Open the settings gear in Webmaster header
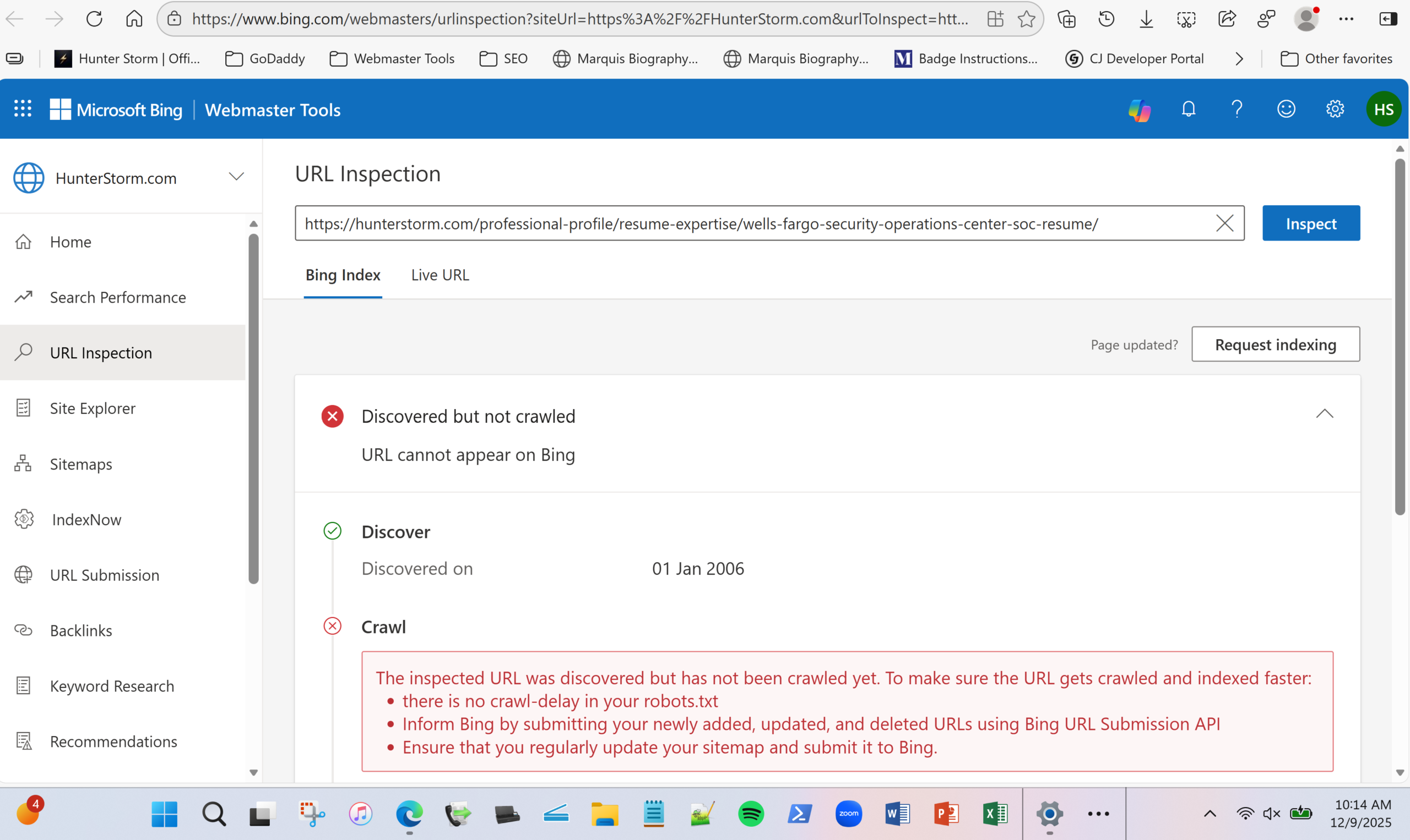 1335,109
